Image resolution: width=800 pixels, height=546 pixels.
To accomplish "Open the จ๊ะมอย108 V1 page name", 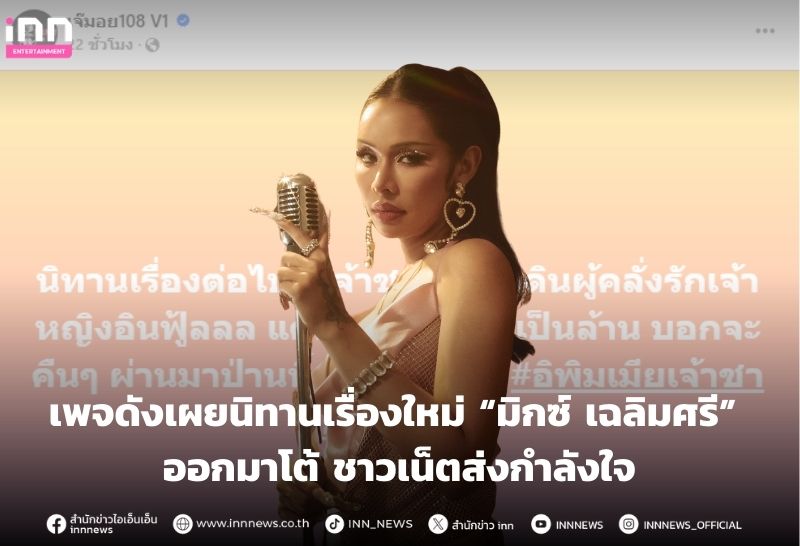I will (119, 21).
